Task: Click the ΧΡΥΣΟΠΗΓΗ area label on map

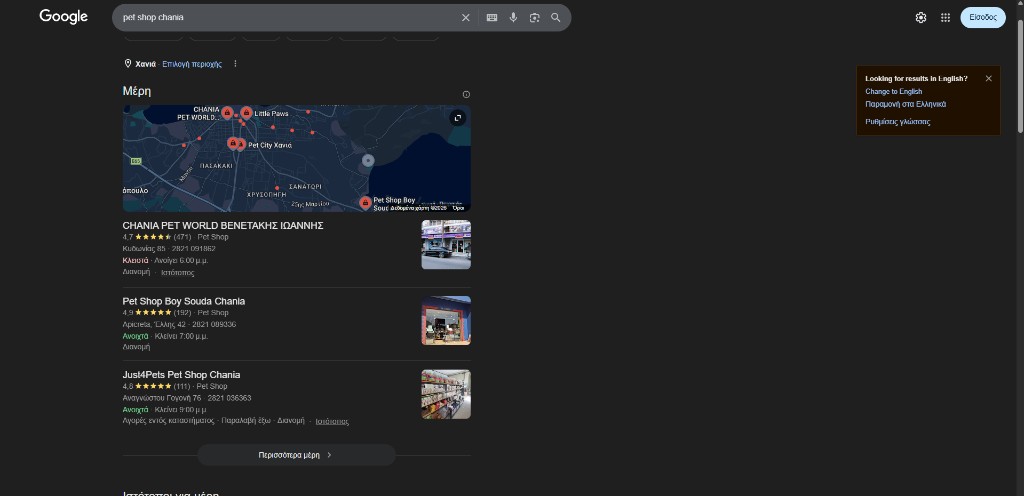Action: click(267, 194)
